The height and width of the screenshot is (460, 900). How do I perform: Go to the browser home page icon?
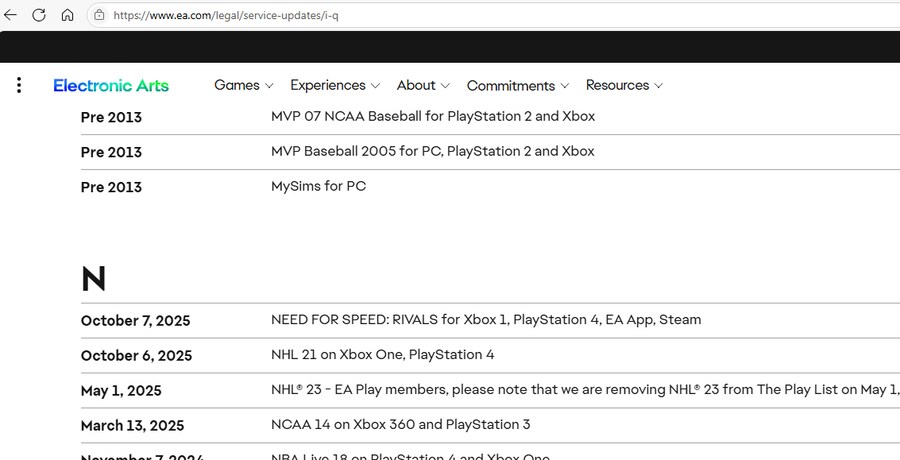pos(67,15)
